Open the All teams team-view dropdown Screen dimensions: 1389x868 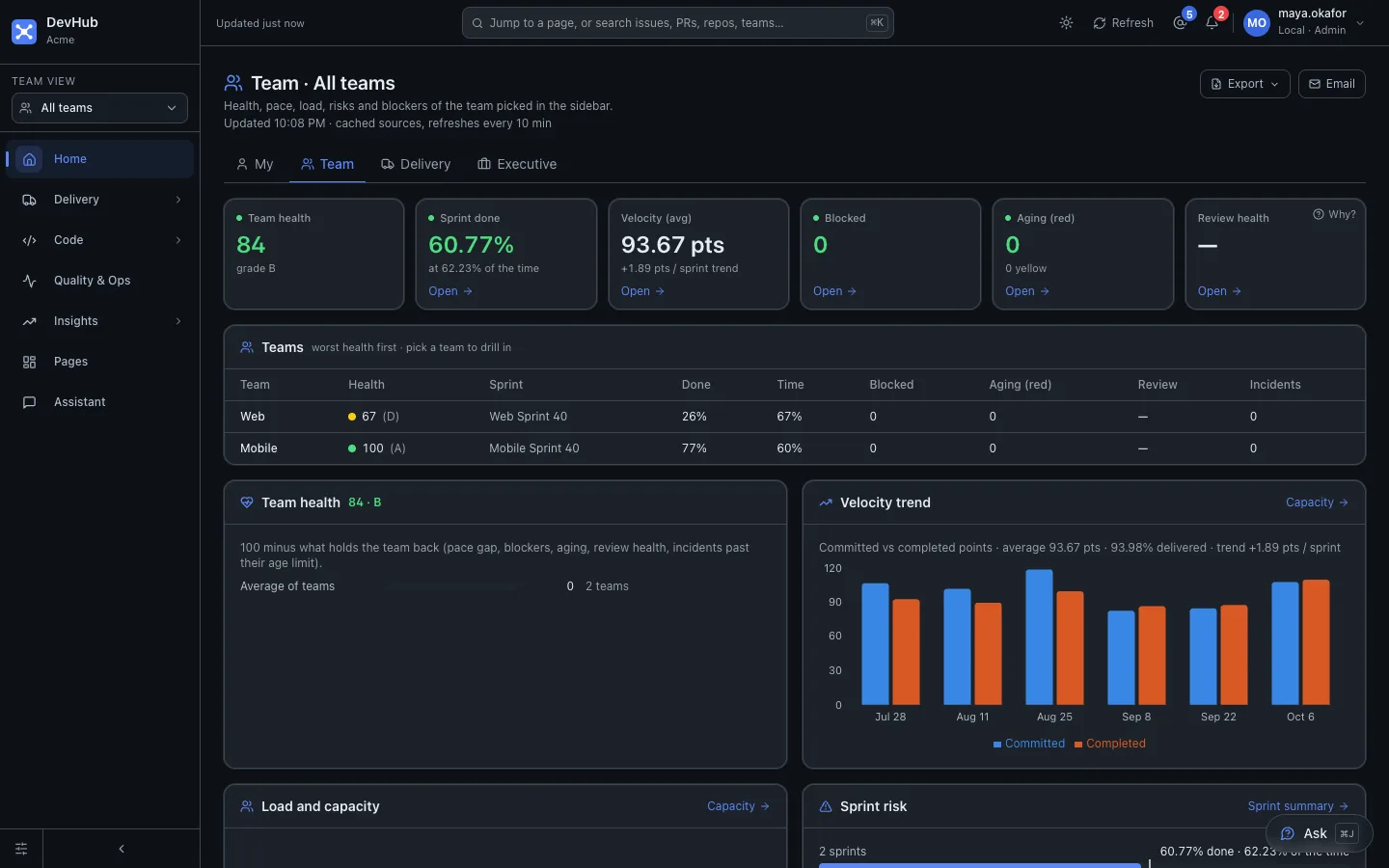pos(99,108)
